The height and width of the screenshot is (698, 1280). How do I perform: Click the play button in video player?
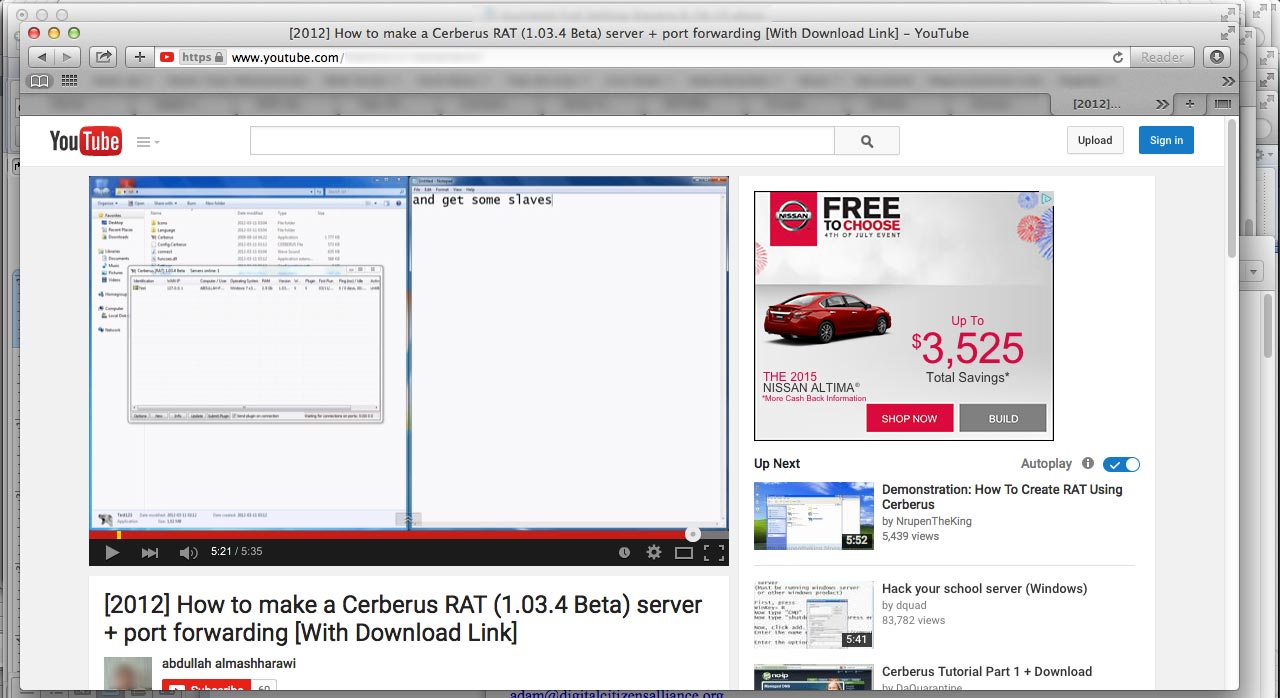pyautogui.click(x=112, y=552)
